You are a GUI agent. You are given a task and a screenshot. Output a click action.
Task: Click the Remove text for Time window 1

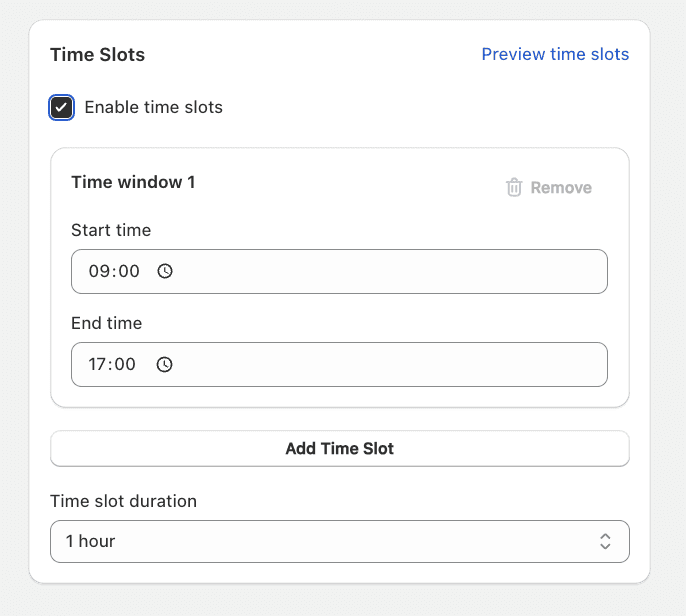pos(561,188)
